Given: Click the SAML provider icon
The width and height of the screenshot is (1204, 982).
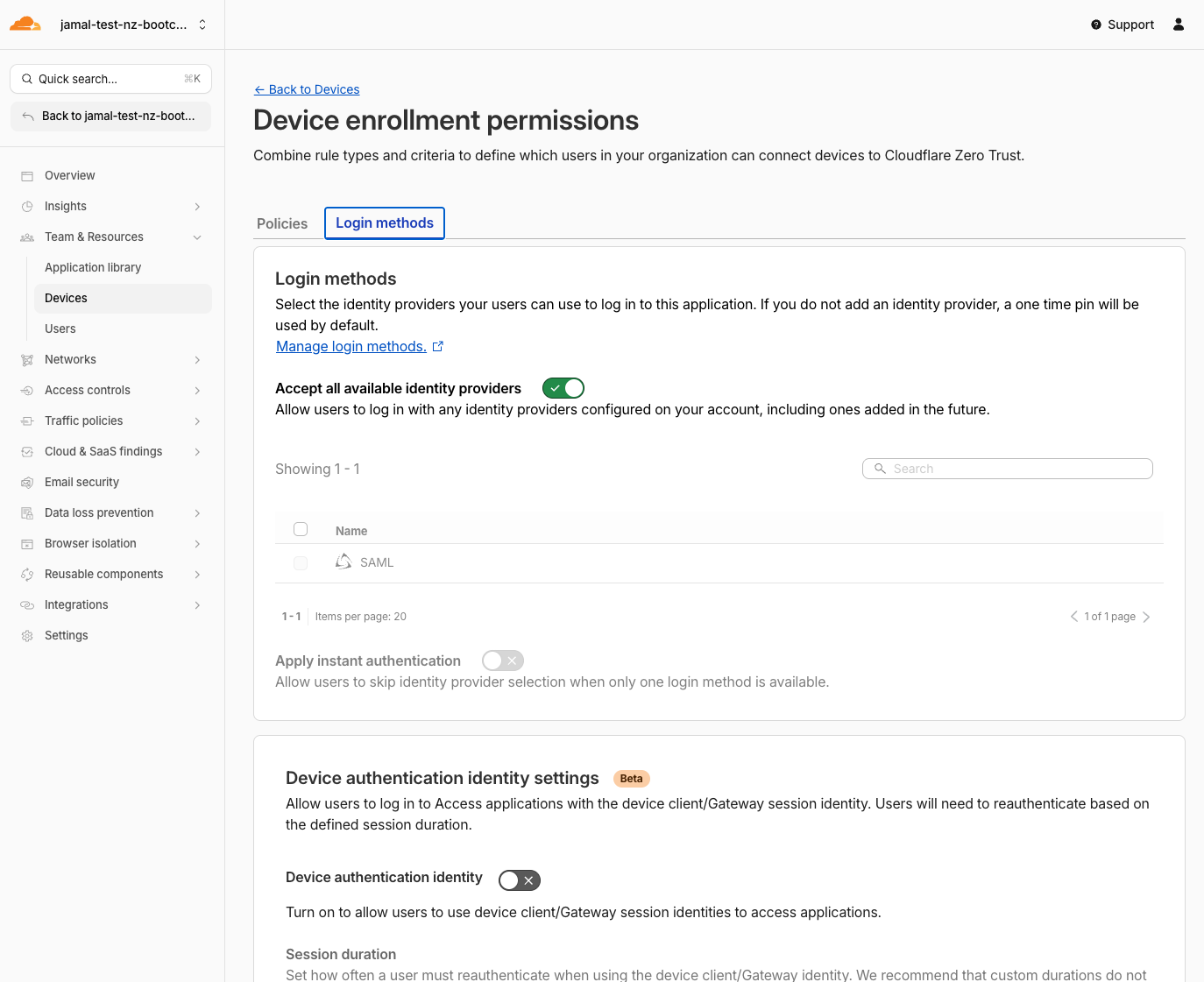Looking at the screenshot, I should click(343, 562).
